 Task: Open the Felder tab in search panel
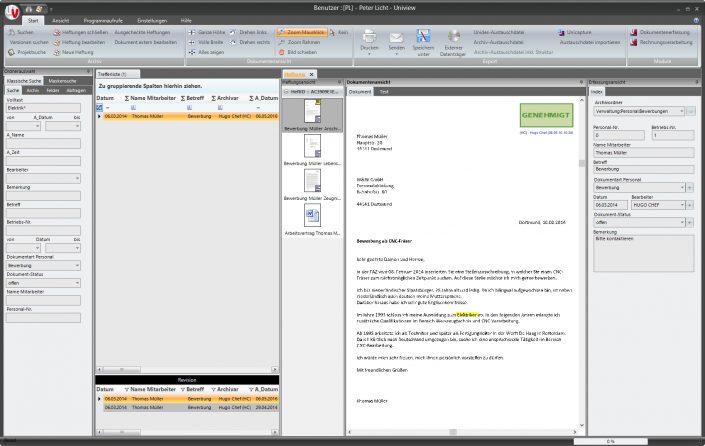click(x=53, y=90)
